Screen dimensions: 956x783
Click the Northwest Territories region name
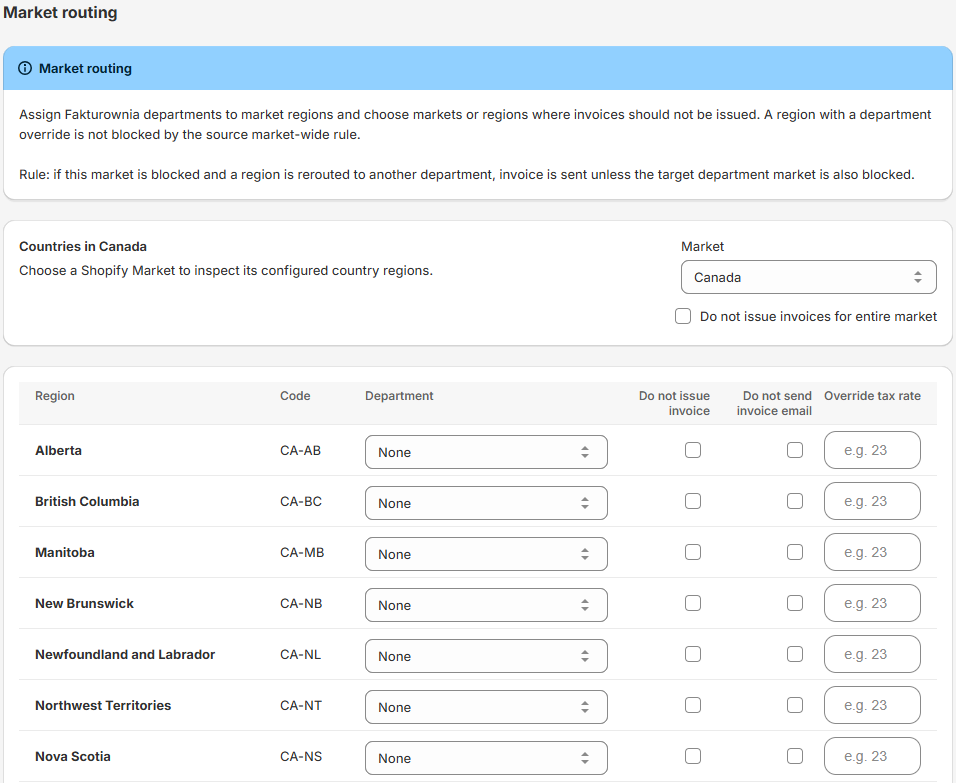pos(103,705)
